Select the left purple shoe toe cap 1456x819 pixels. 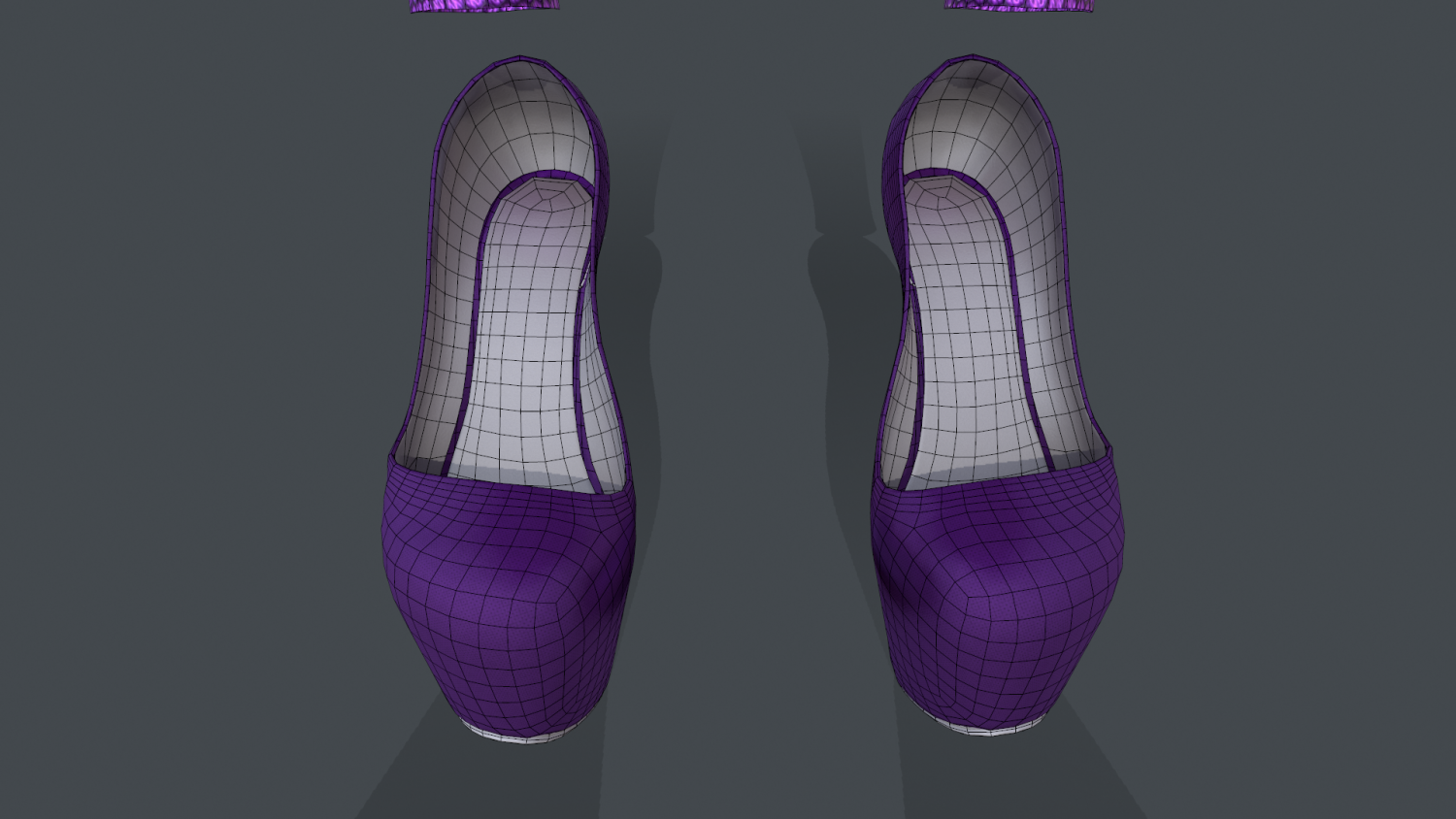point(509,600)
